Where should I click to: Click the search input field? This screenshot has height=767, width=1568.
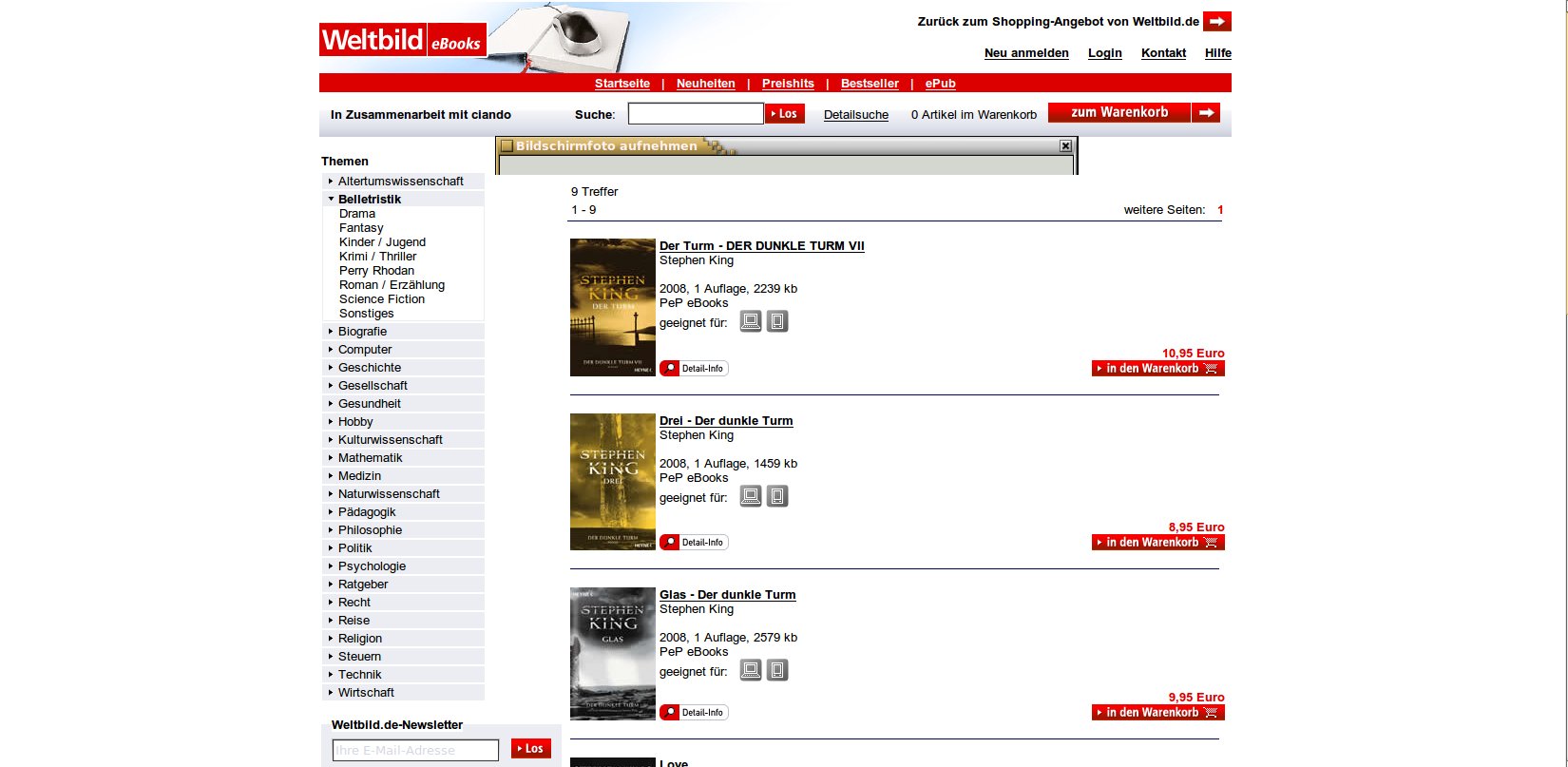[x=696, y=114]
